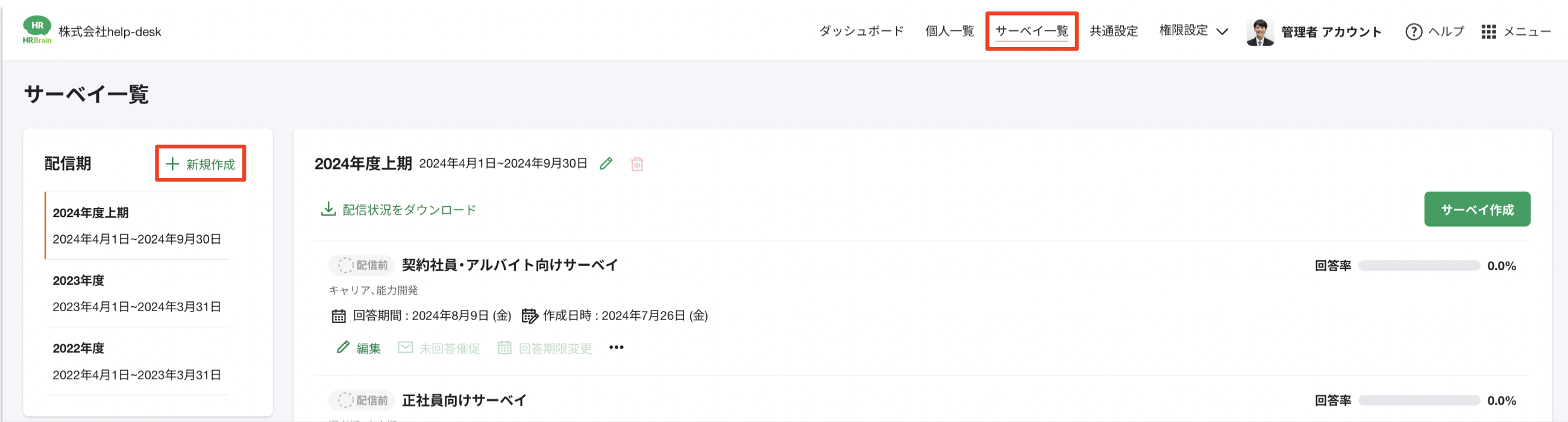Expand the 権限設定 dropdown
This screenshot has width=1568, height=422.
tap(1191, 32)
